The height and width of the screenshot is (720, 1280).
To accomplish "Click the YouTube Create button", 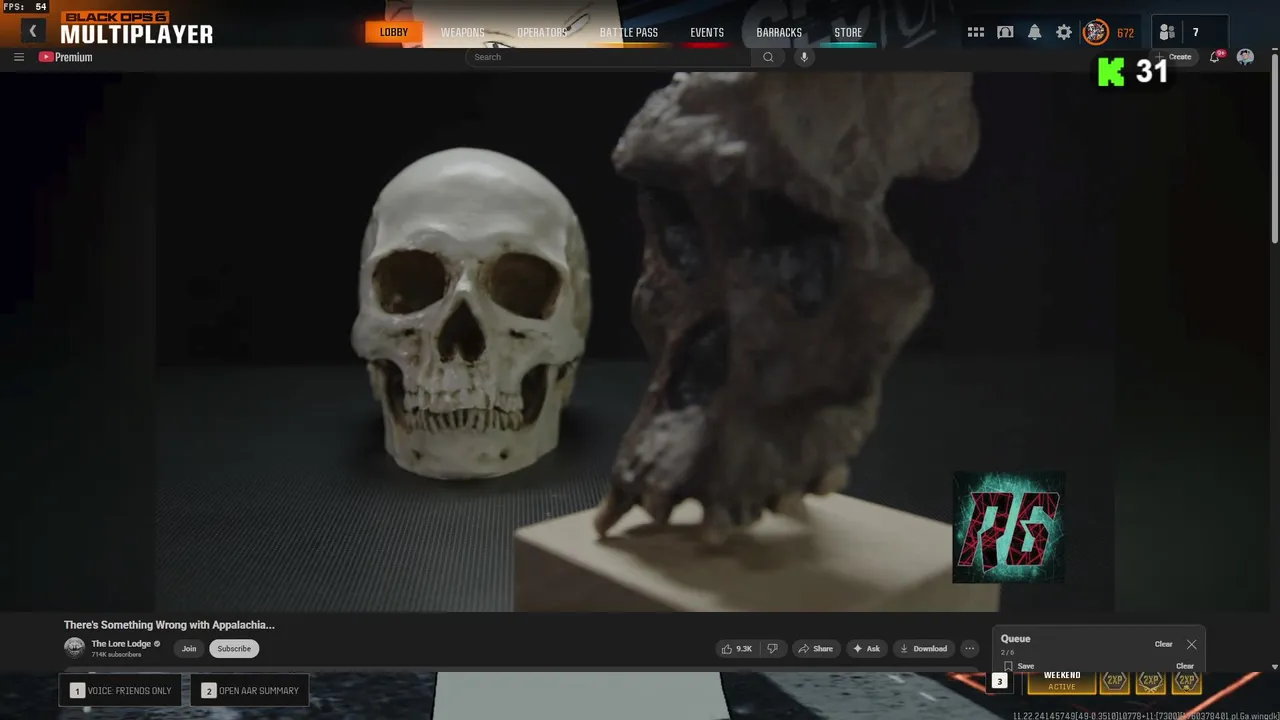I will 1174,57.
